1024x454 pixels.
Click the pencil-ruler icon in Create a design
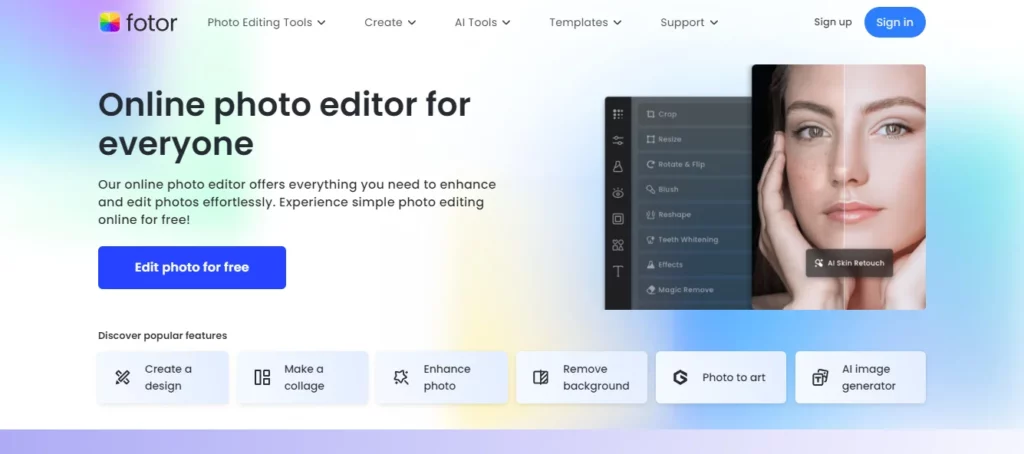[x=122, y=377]
